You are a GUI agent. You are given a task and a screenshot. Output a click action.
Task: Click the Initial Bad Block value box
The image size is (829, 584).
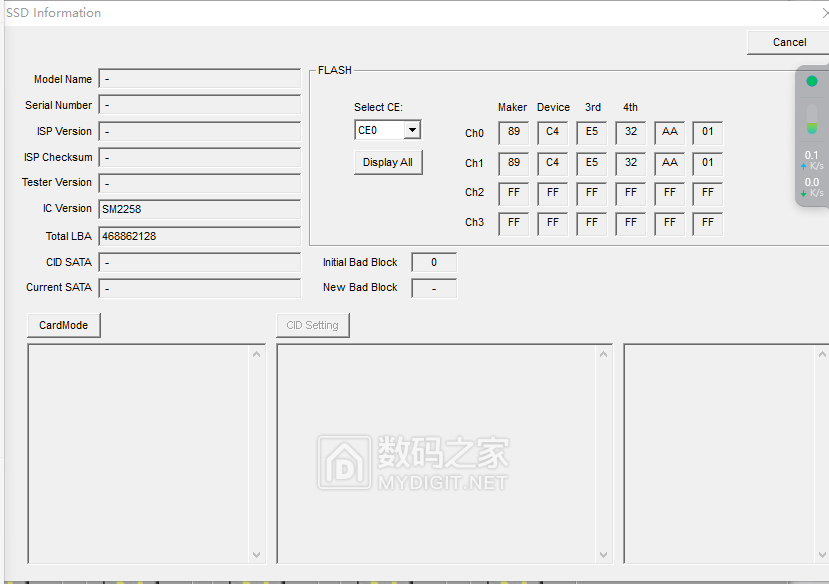click(434, 262)
